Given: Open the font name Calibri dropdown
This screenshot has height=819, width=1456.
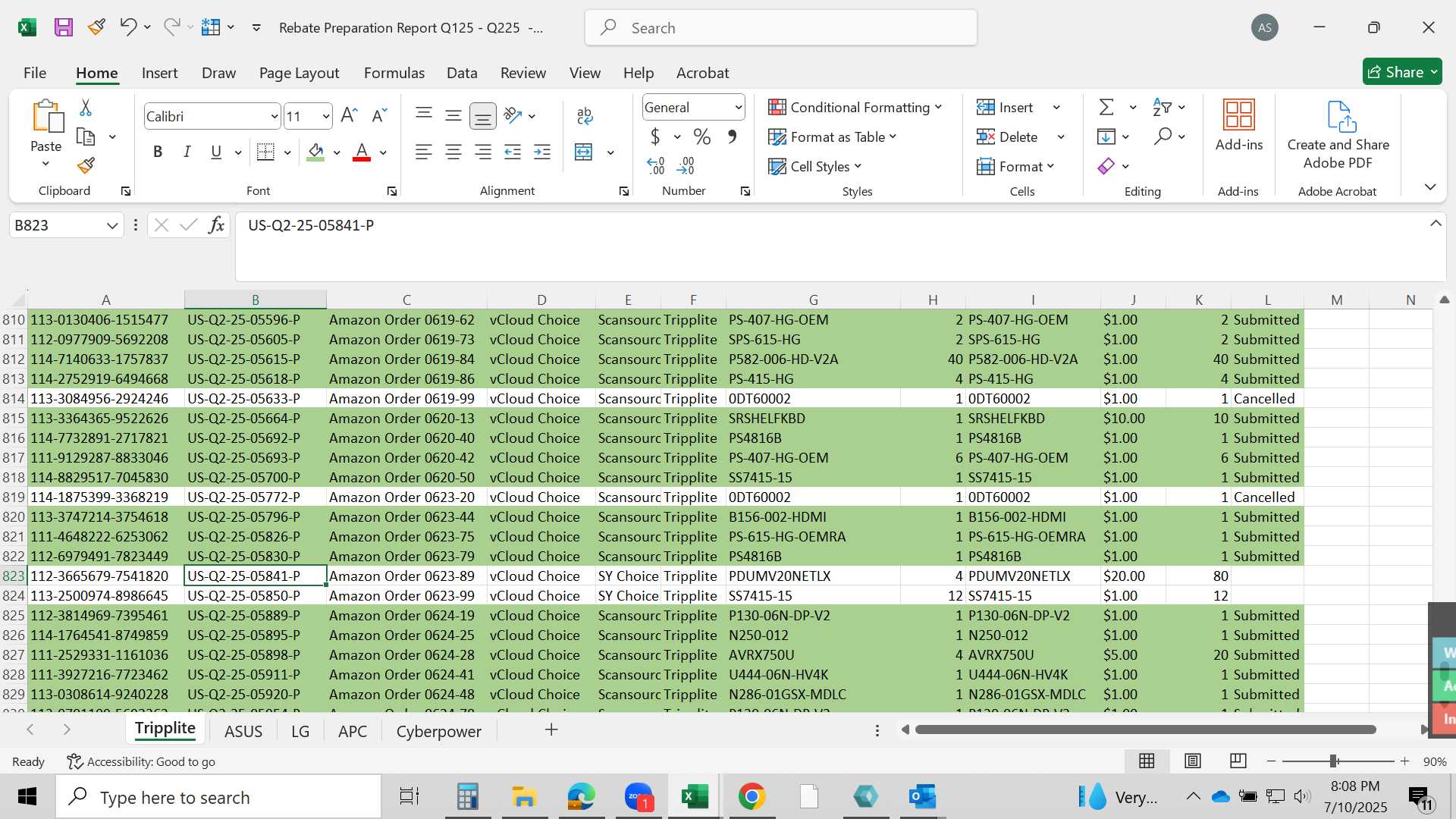Looking at the screenshot, I should coord(274,117).
